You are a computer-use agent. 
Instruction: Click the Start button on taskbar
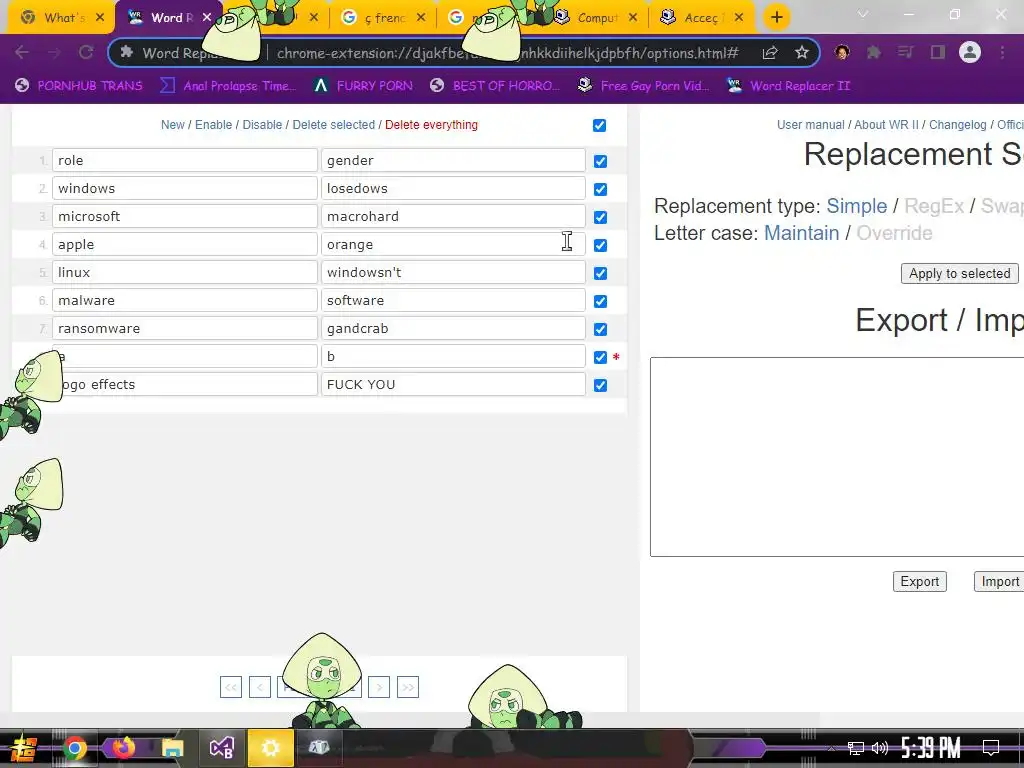[x=24, y=748]
